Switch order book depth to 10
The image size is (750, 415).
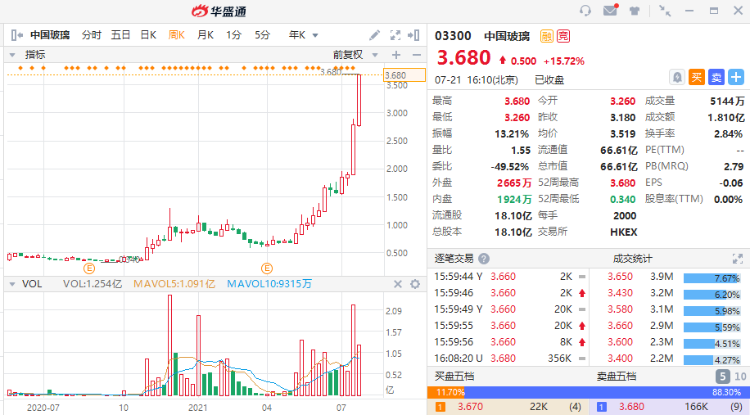pyautogui.click(x=740, y=376)
